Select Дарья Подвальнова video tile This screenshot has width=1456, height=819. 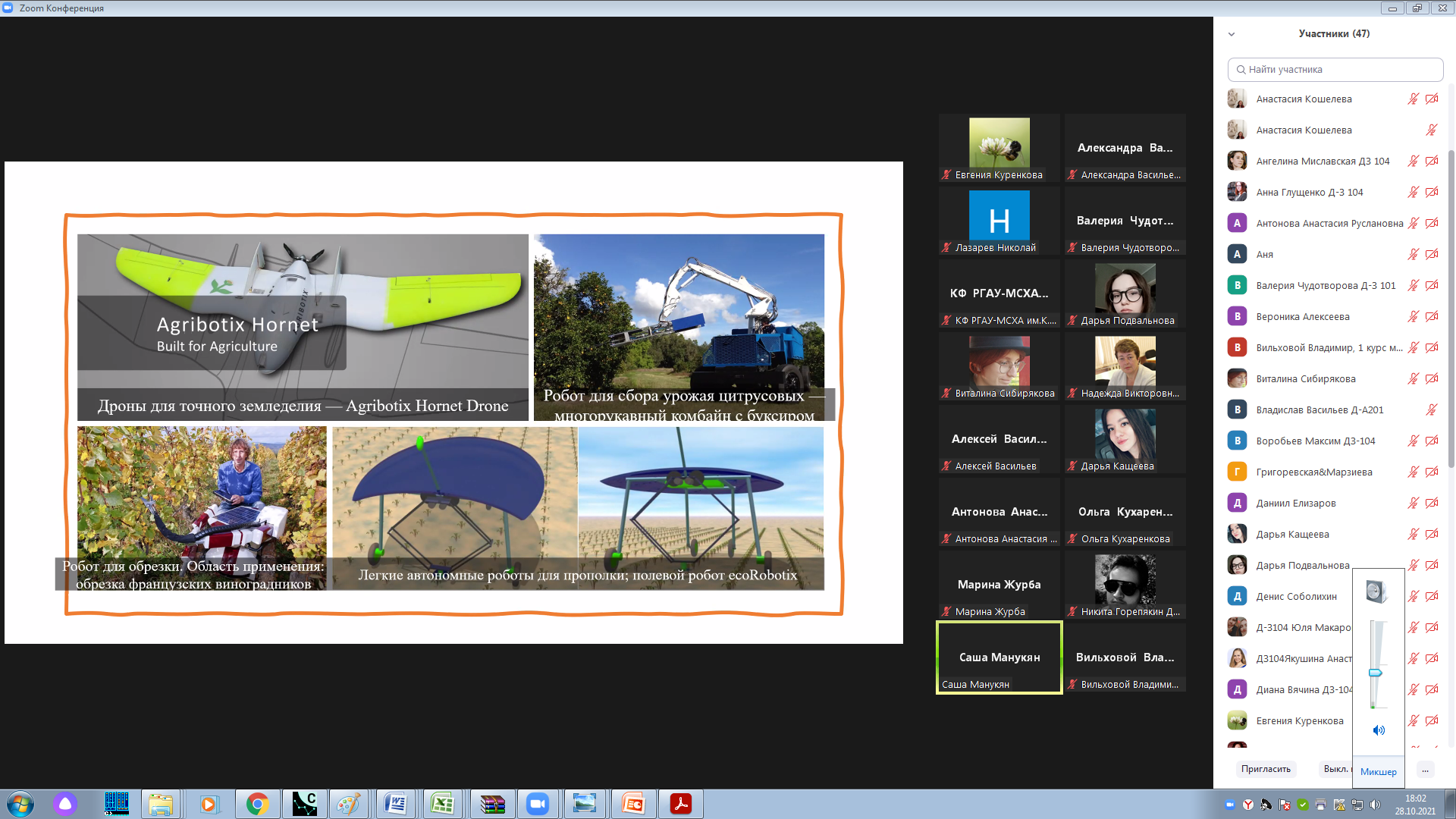[1125, 294]
